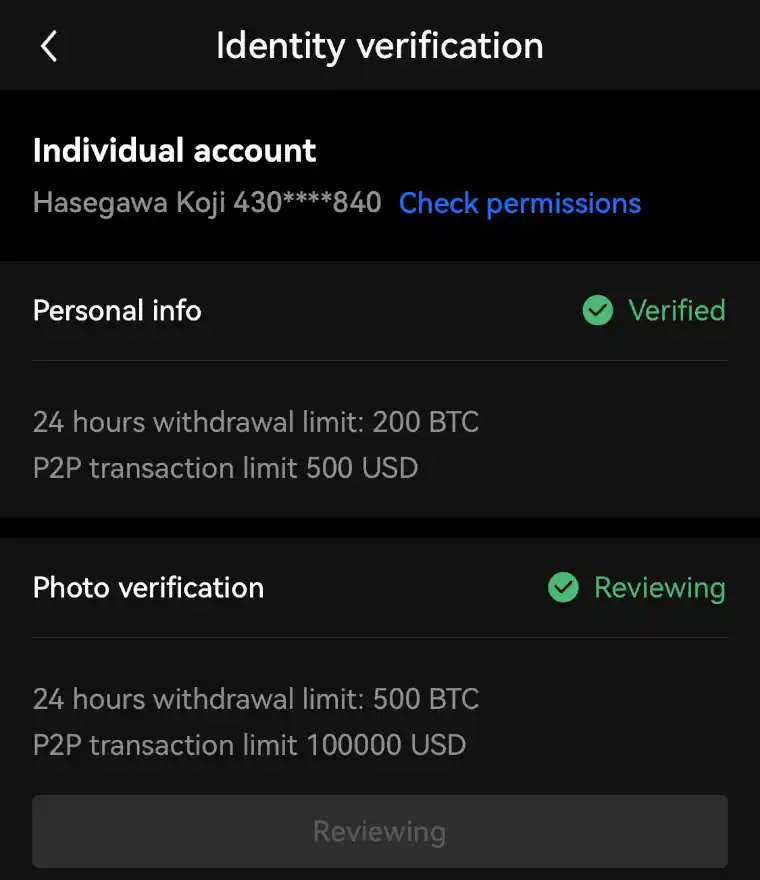Select the Photo verification row
This screenshot has width=760, height=880.
click(380, 588)
